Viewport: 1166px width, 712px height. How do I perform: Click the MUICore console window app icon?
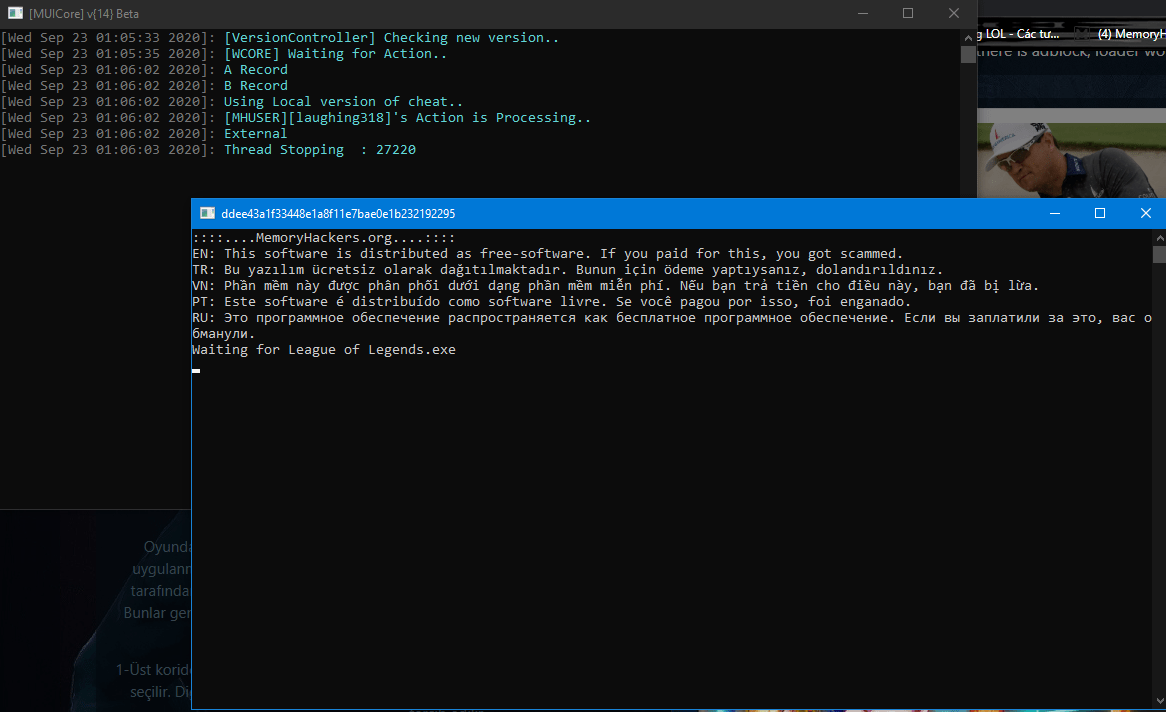15,13
